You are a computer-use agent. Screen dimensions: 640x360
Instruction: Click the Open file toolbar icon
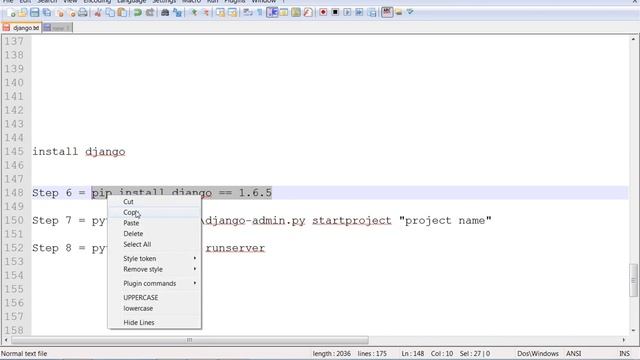point(22,13)
